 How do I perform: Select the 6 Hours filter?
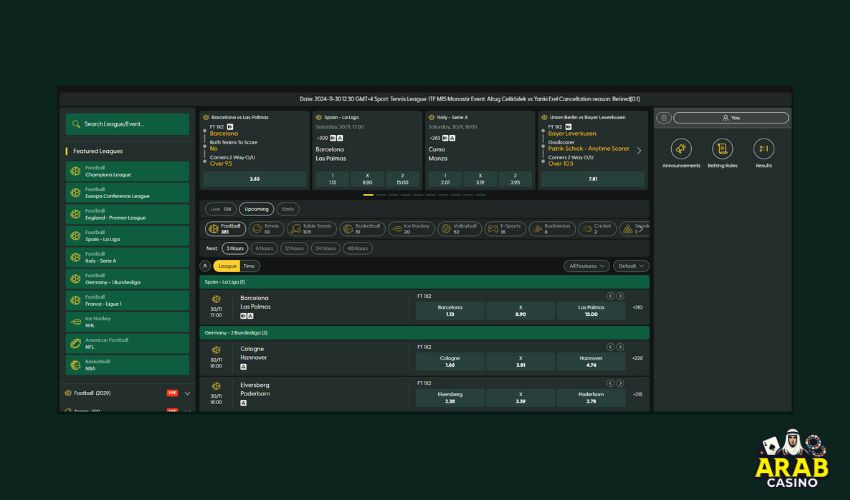264,248
